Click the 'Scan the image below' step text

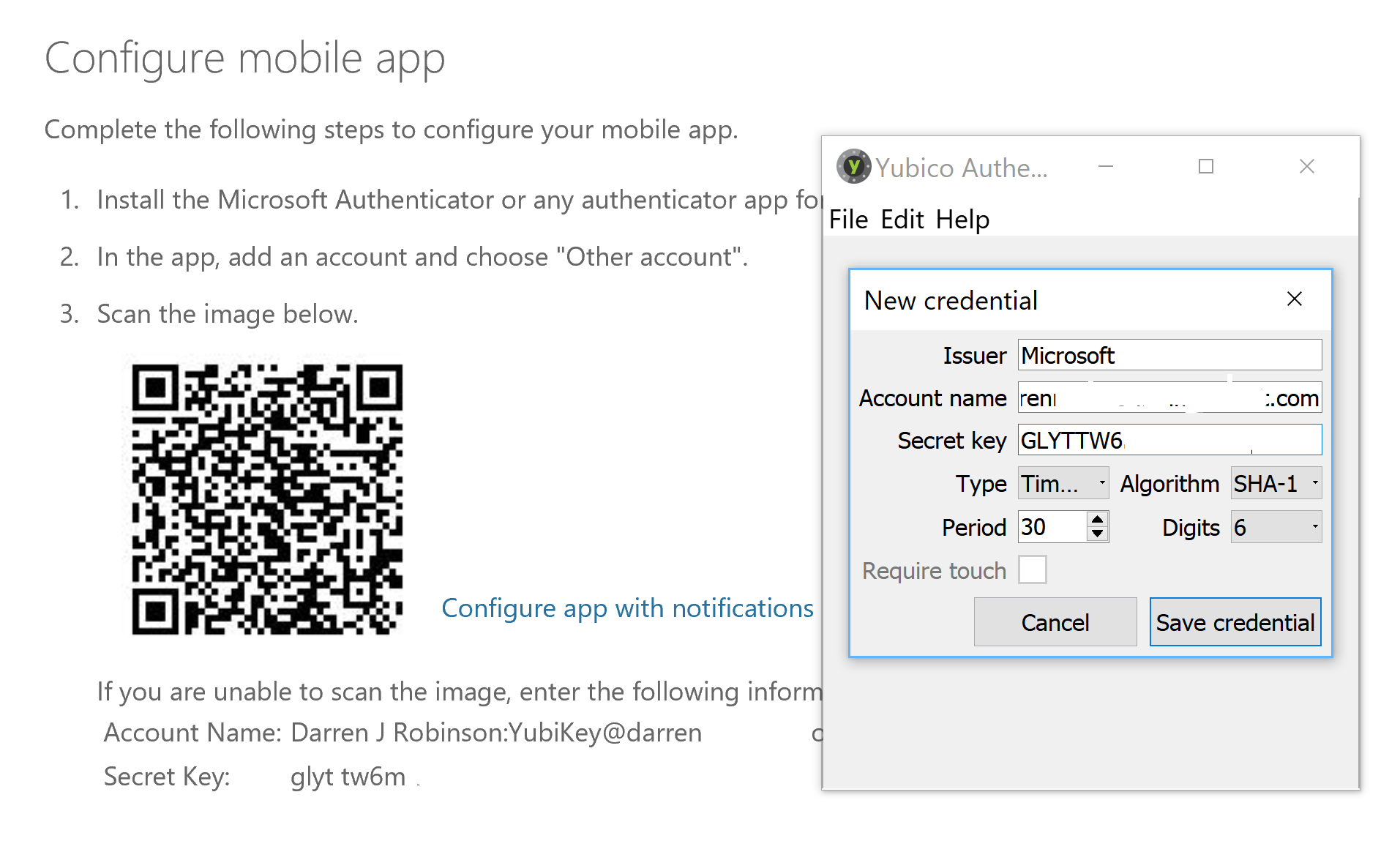pos(228,314)
